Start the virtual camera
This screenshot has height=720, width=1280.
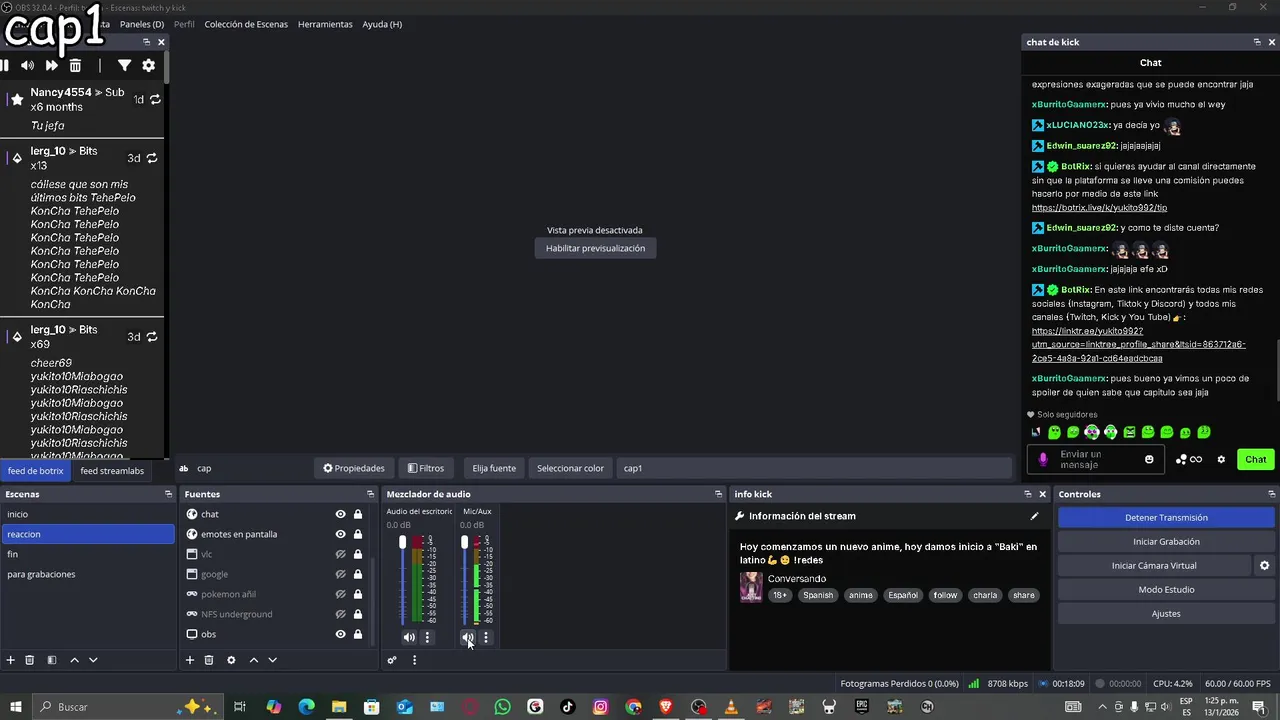point(1154,566)
